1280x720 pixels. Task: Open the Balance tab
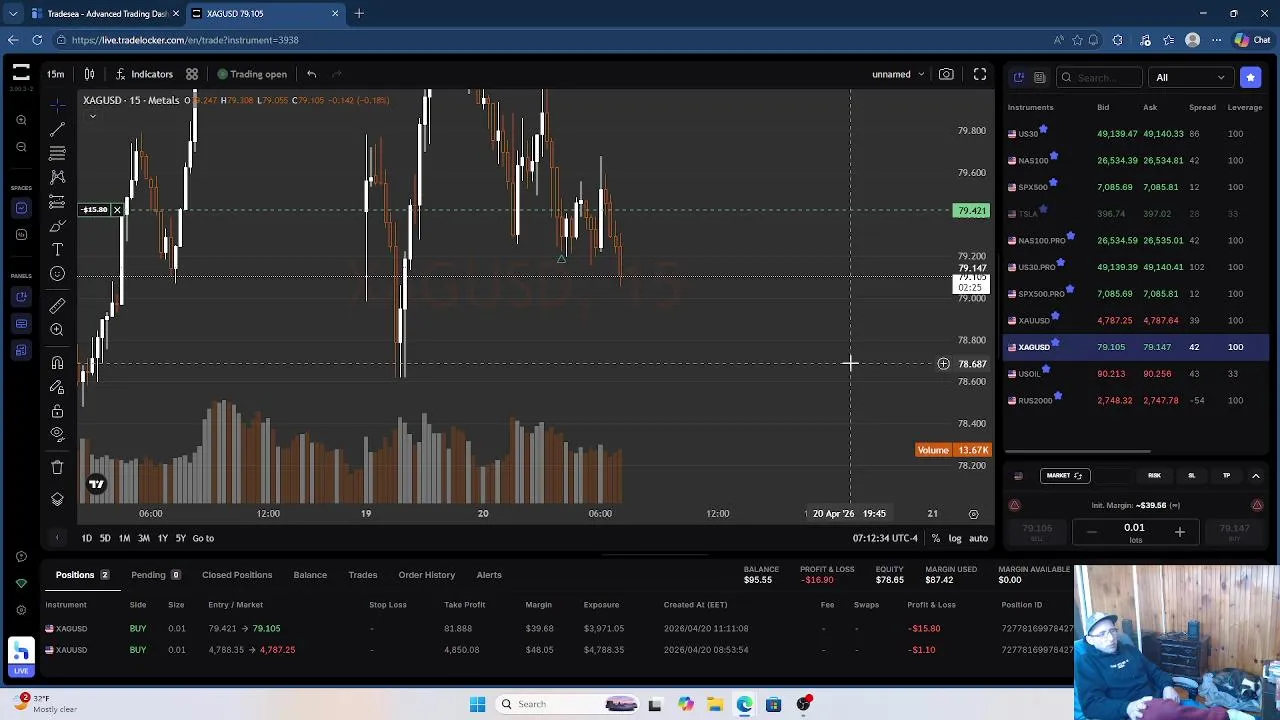(x=310, y=575)
